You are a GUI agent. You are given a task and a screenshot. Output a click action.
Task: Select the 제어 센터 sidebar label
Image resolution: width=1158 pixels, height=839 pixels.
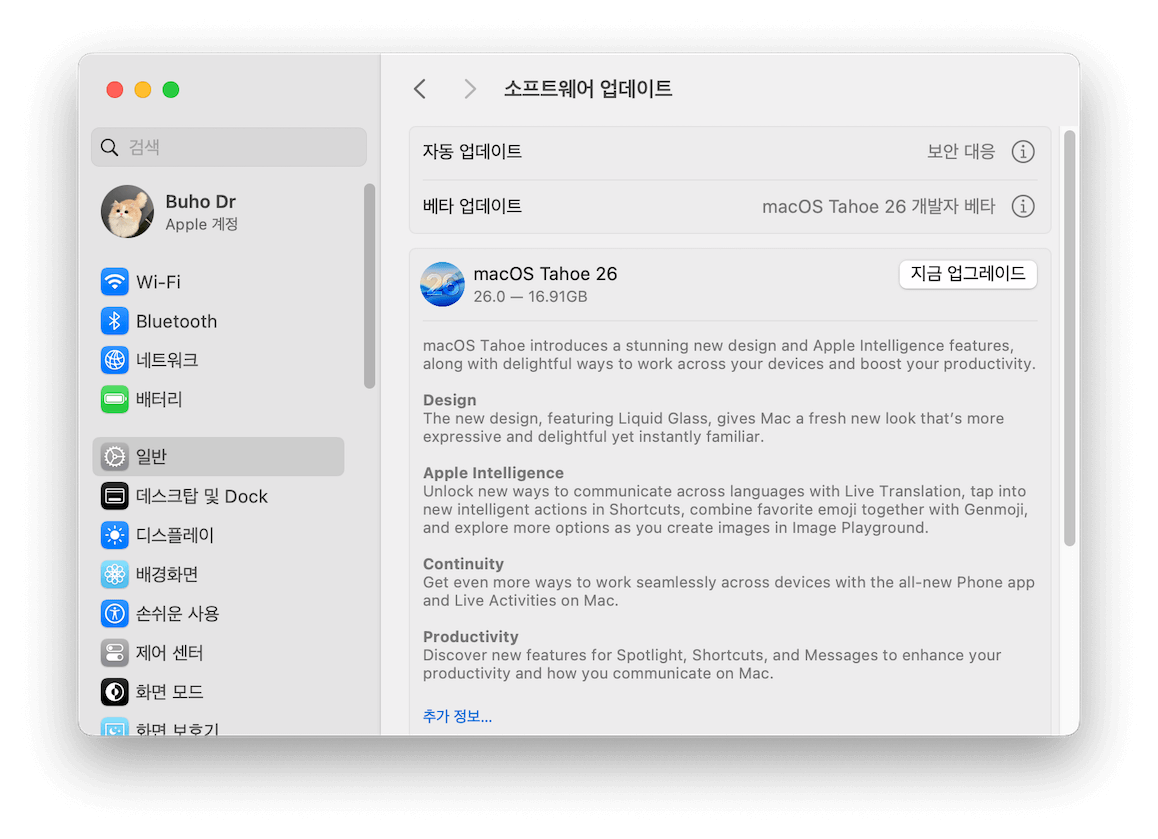[169, 652]
